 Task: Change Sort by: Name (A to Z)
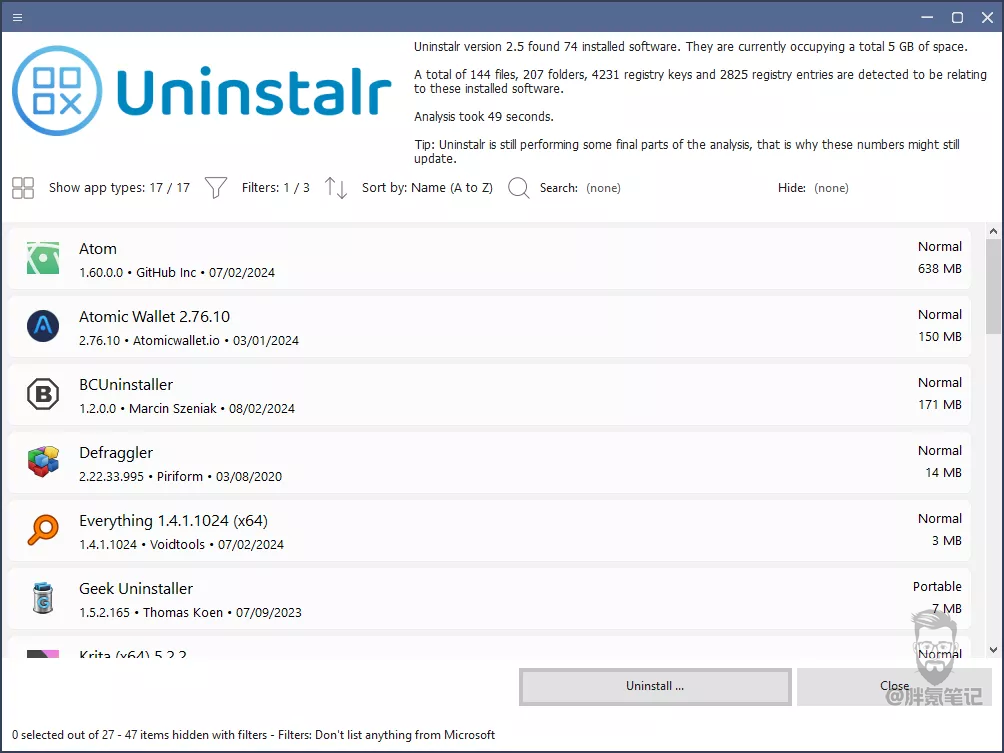(x=427, y=188)
